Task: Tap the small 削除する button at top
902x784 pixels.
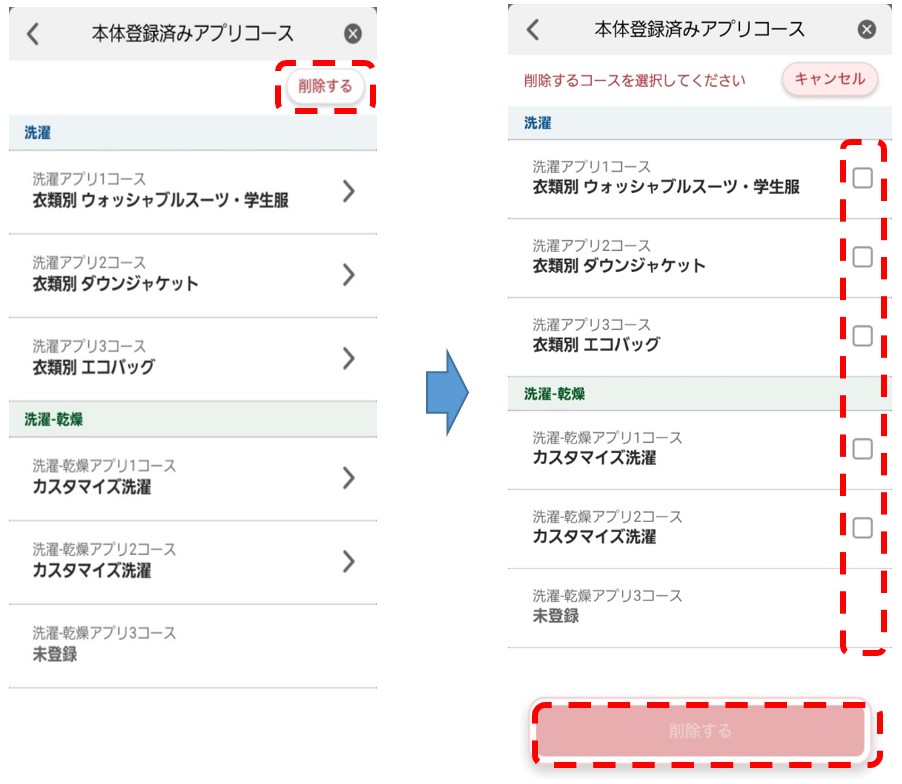Action: click(325, 86)
